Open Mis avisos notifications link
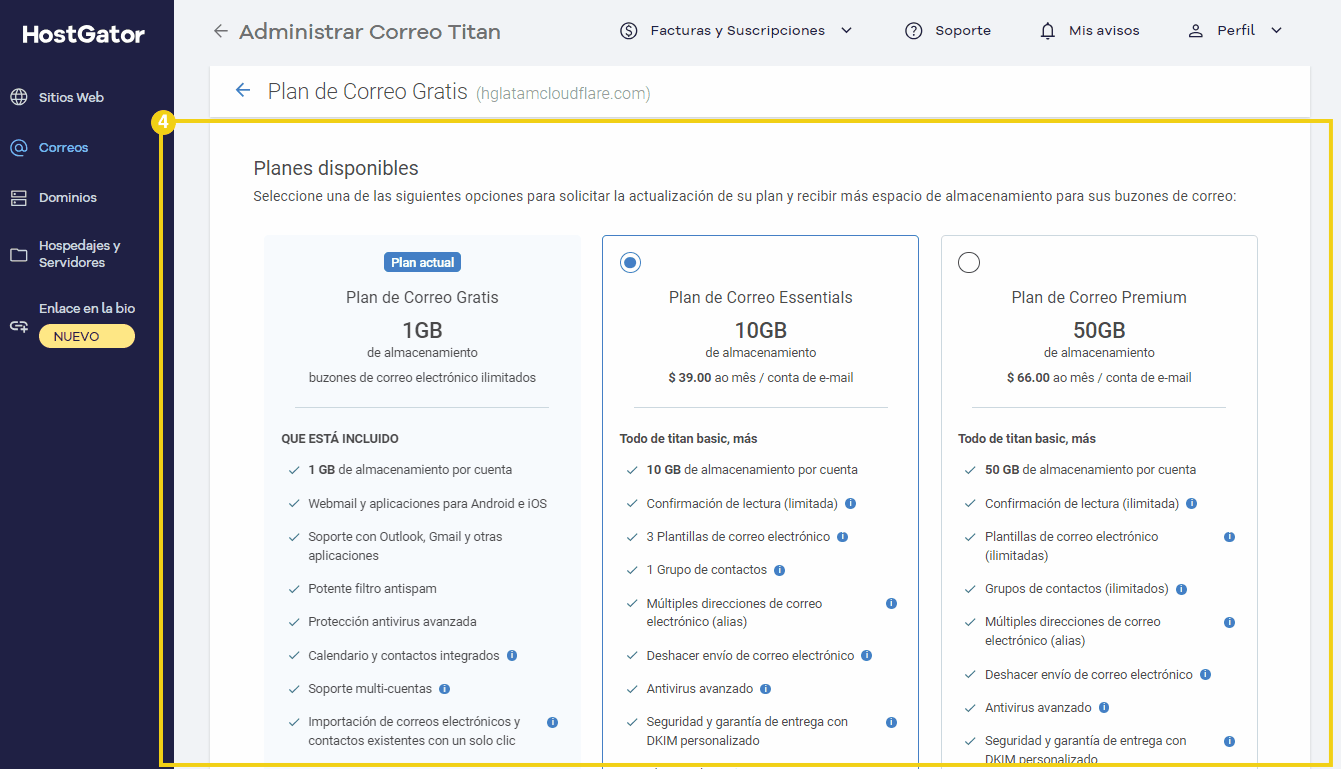 click(x=1104, y=31)
